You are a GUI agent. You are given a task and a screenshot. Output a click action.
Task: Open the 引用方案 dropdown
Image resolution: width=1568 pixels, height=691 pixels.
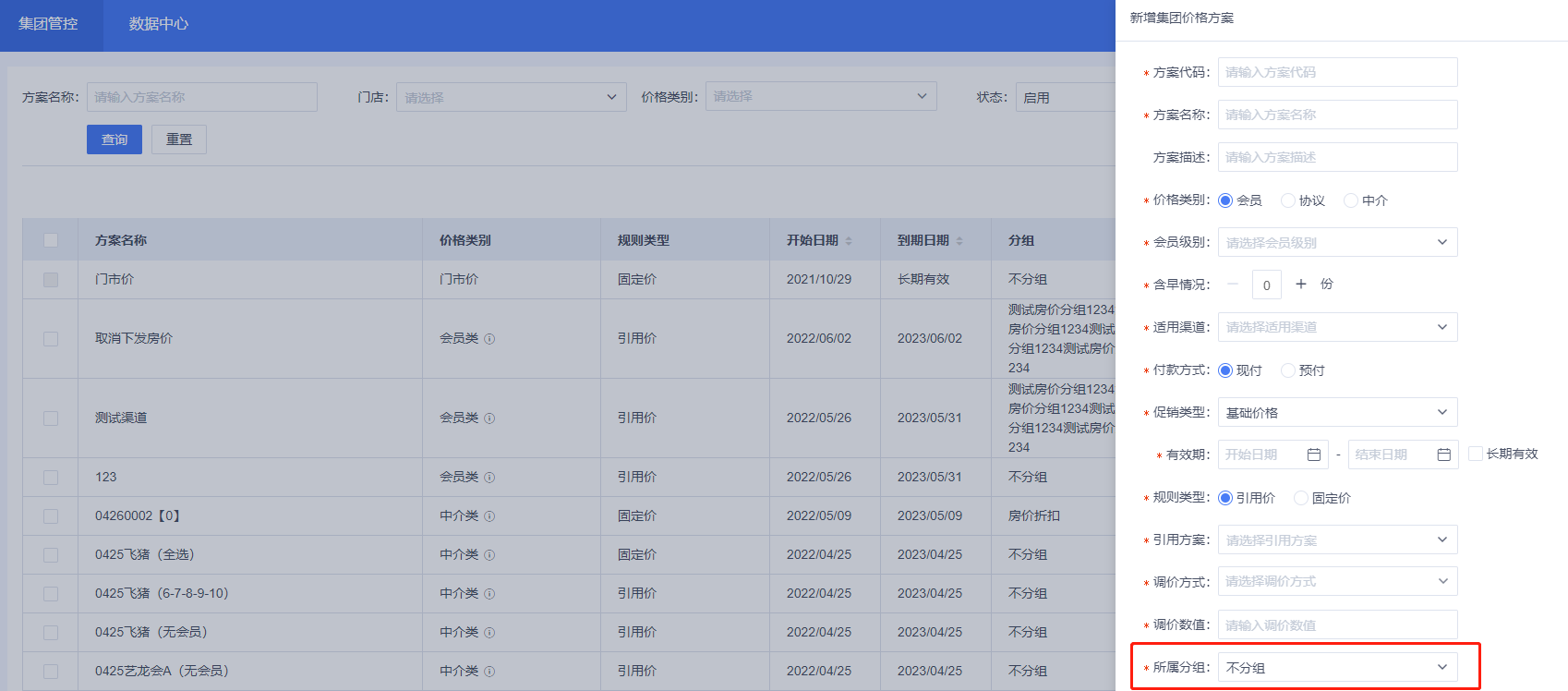[x=1337, y=539]
